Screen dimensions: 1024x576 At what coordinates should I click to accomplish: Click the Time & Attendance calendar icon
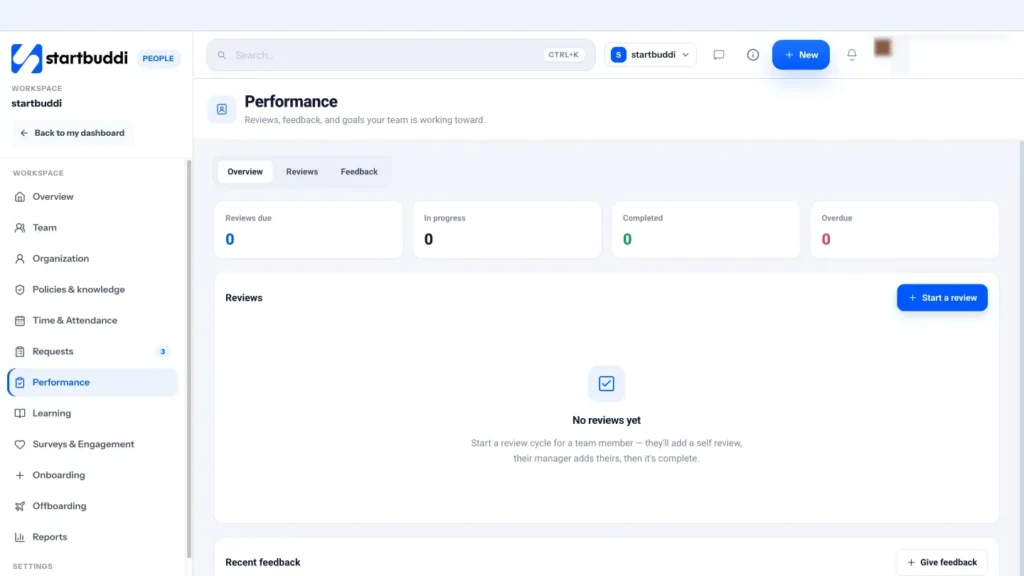pos(20,321)
